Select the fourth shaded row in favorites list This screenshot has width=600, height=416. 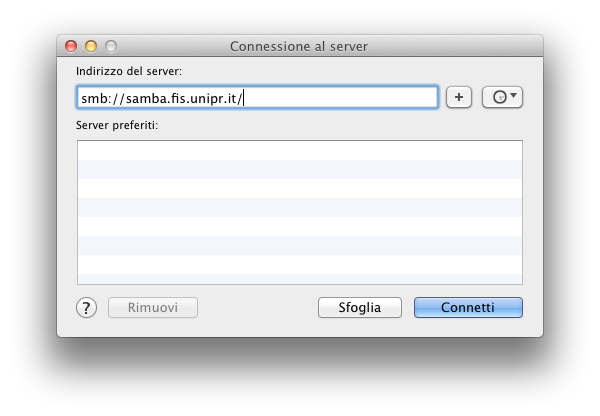(x=300, y=279)
